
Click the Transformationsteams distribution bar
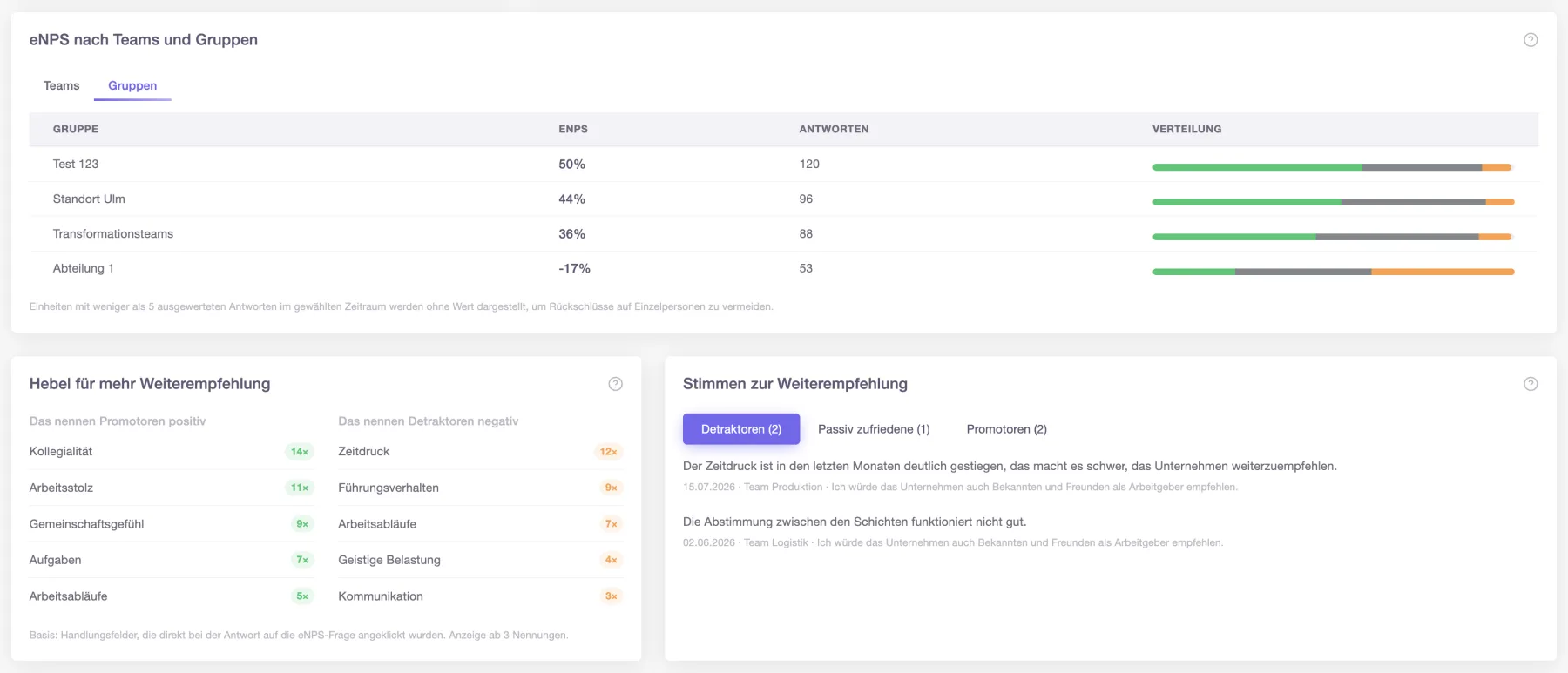1333,237
